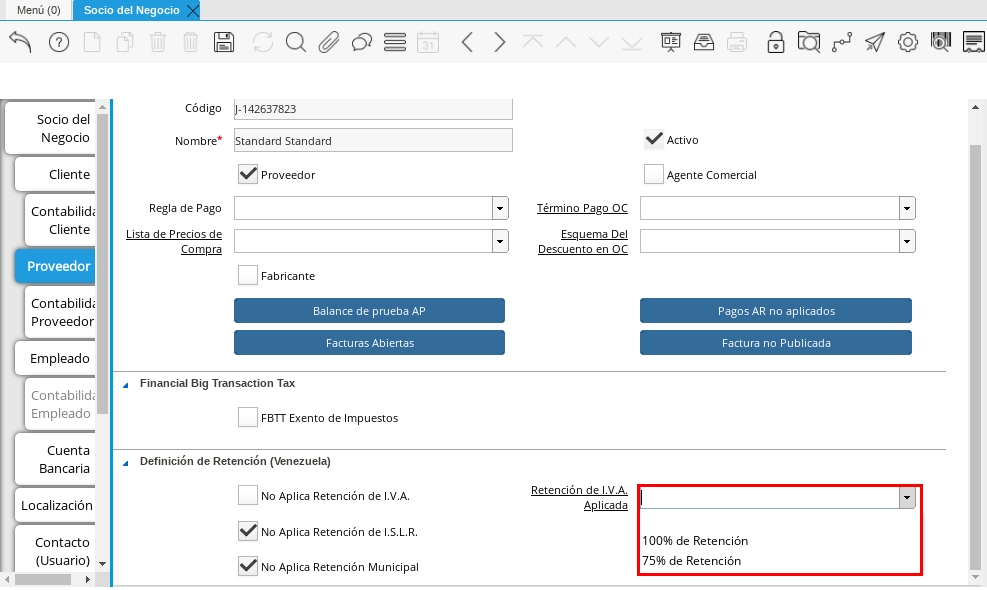Viewport: 987px width, 590px height.
Task: Switch to the Menú (0) tab
Action: 39,10
